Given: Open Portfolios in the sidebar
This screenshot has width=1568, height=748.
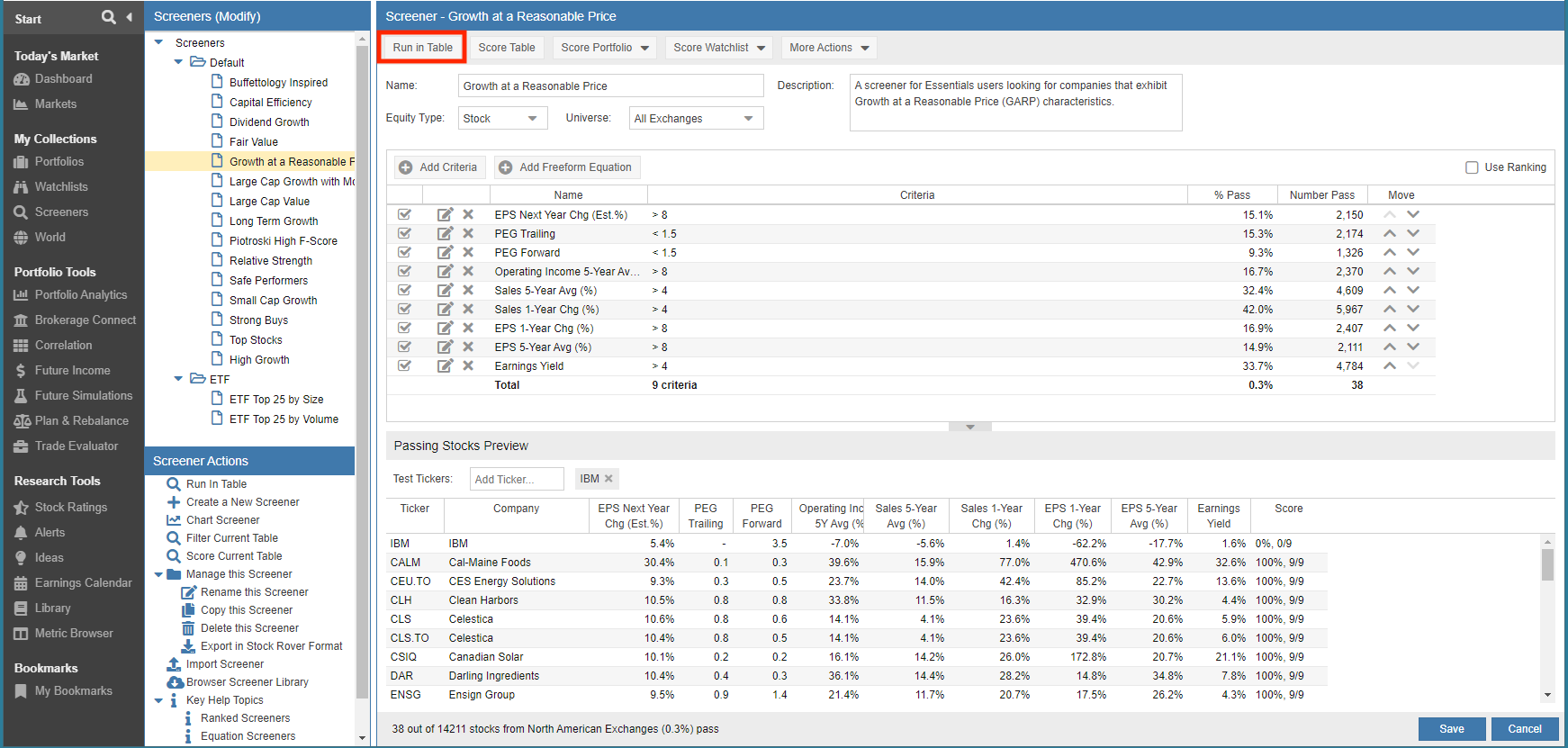Looking at the screenshot, I should pyautogui.click(x=59, y=162).
